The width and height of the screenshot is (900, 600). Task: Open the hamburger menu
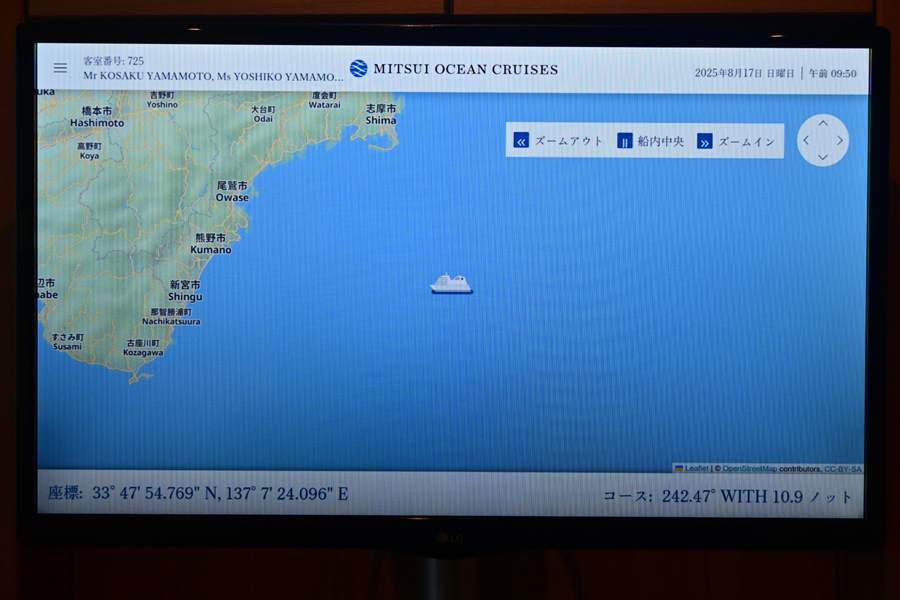[60, 68]
